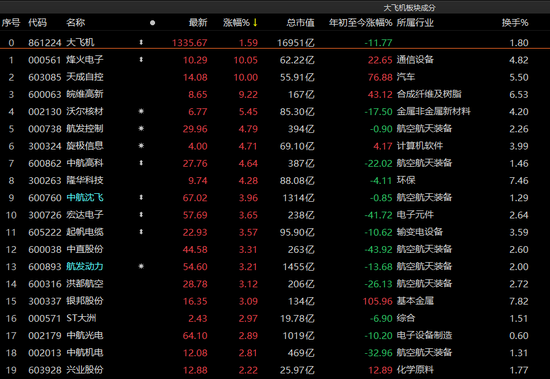Open stock ST大洲
Image resolution: width=550 pixels, height=379 pixels.
pos(81,318)
